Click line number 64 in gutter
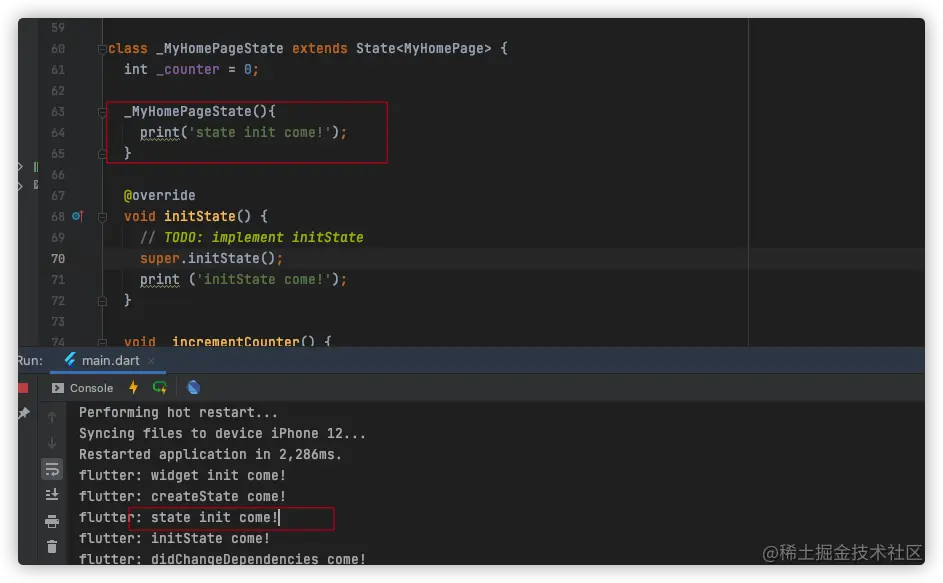The width and height of the screenshot is (943, 583). tap(58, 133)
